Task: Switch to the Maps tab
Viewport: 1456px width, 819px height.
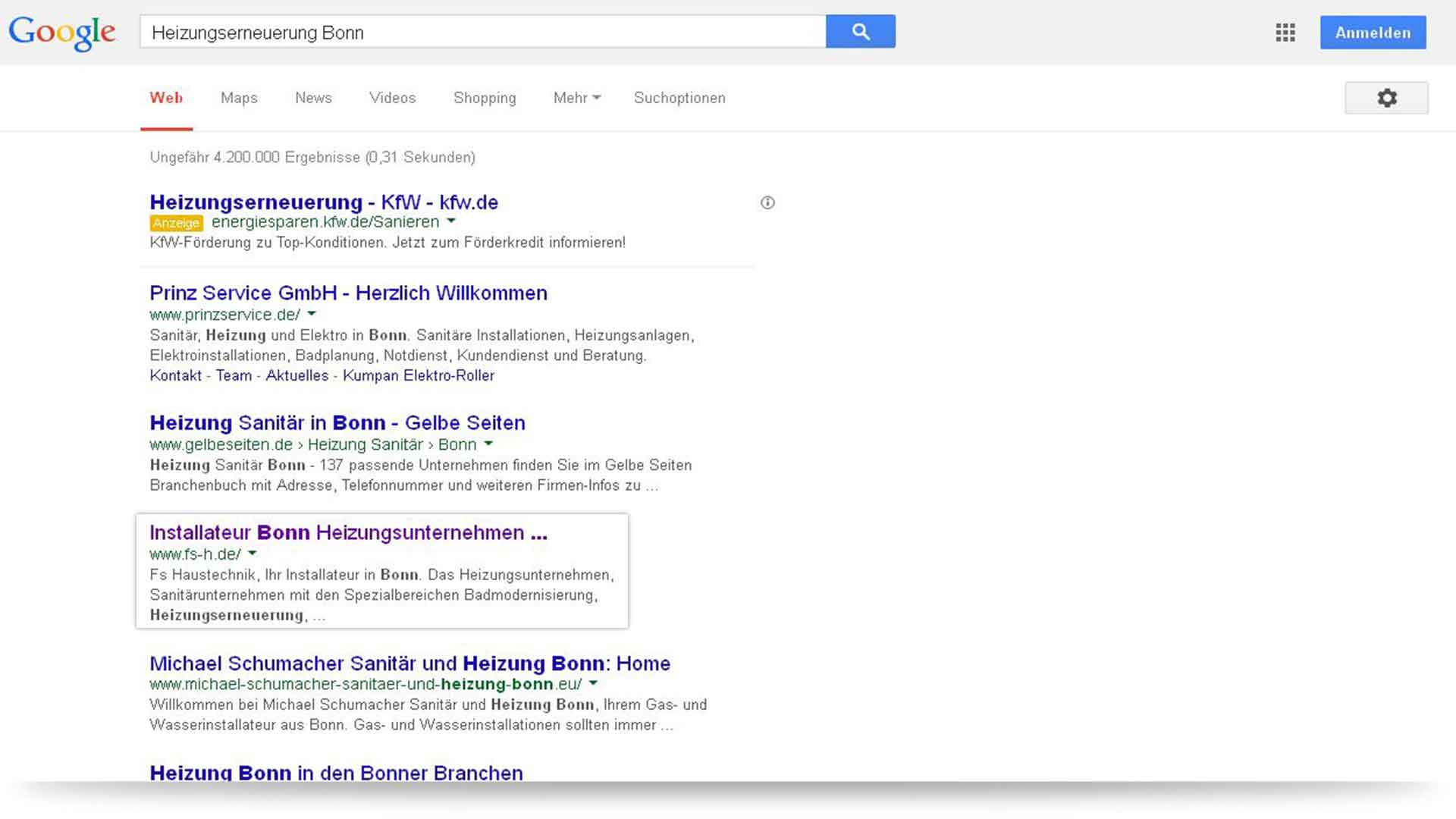Action: coord(239,98)
